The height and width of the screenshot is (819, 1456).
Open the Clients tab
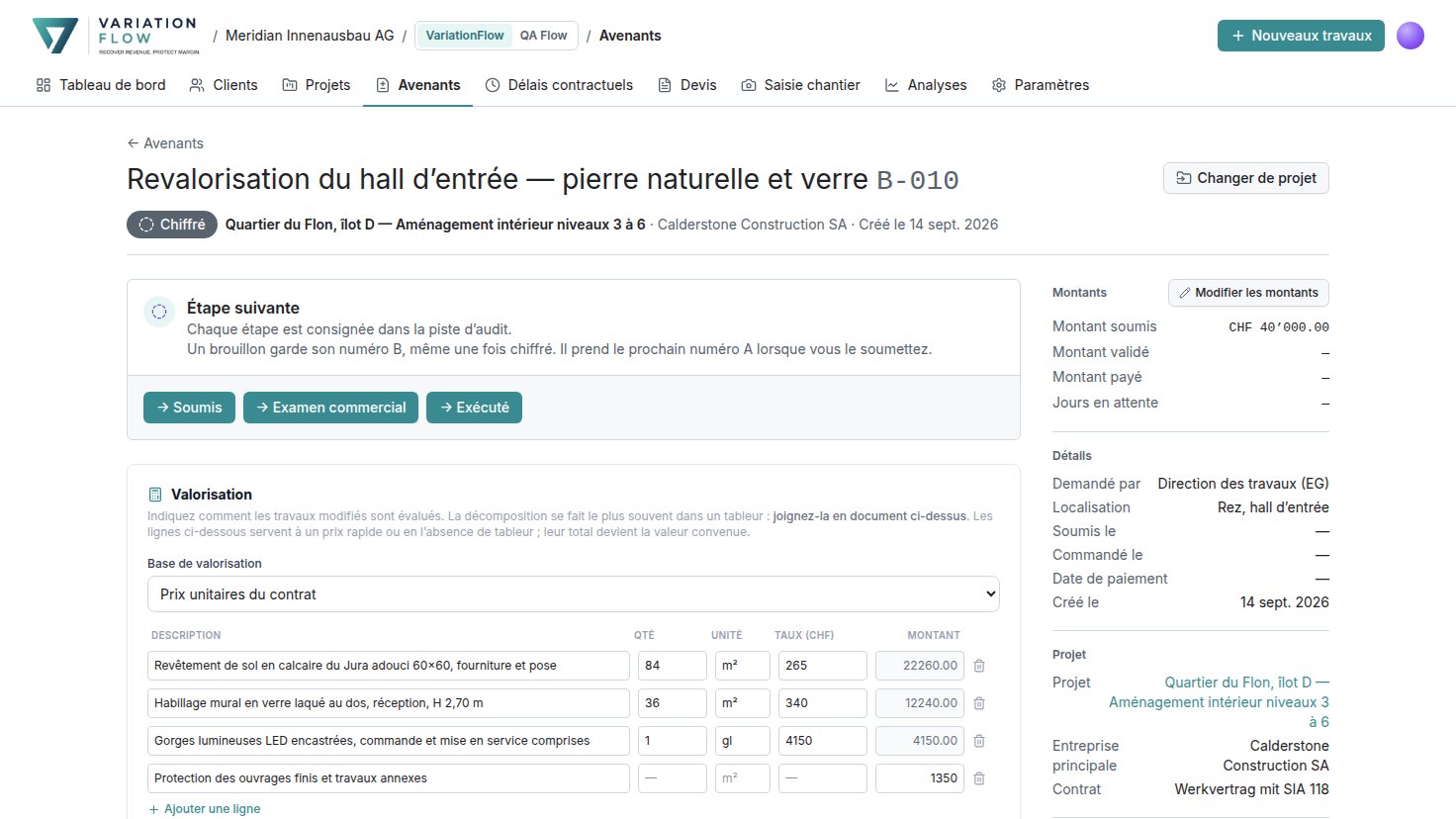[x=224, y=85]
